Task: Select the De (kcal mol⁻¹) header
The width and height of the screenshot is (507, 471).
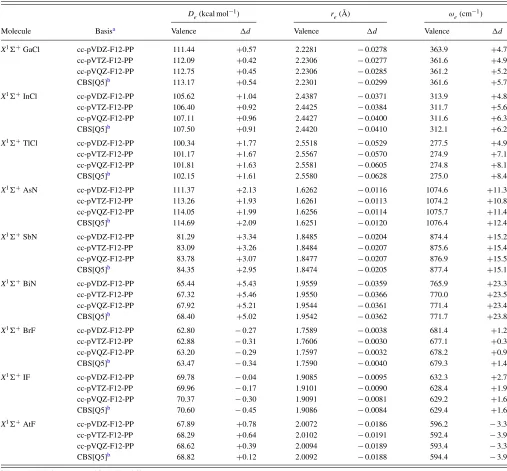Action: [213, 14]
